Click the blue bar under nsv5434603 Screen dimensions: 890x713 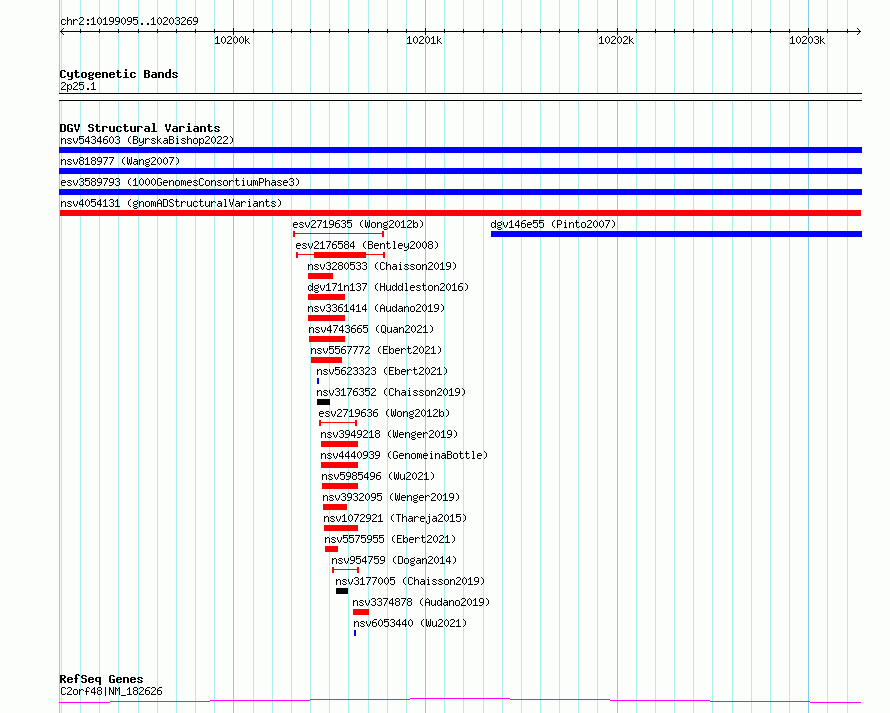pyautogui.click(x=460, y=150)
